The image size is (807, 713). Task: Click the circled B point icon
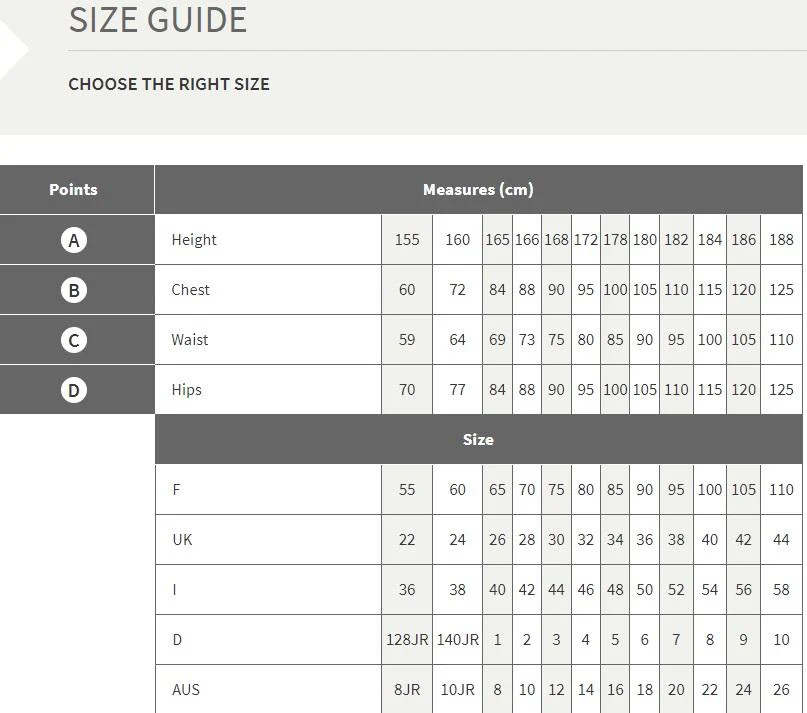(74, 290)
